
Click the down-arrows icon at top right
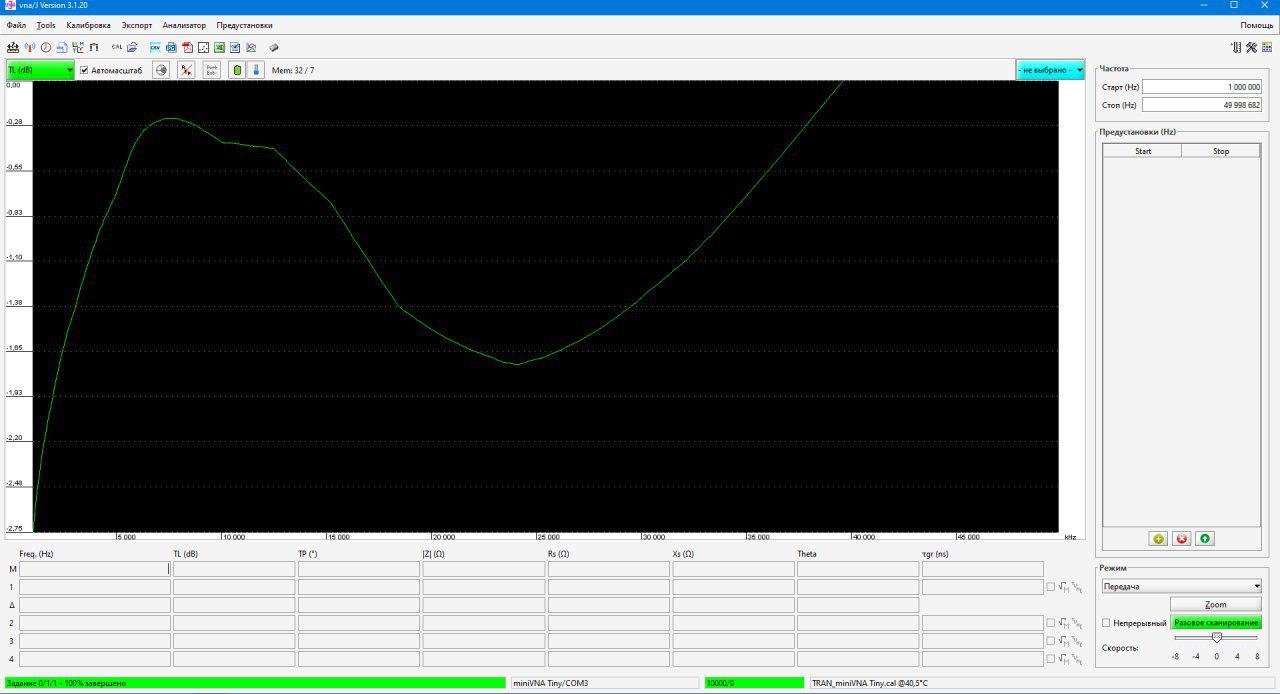(x=1236, y=47)
